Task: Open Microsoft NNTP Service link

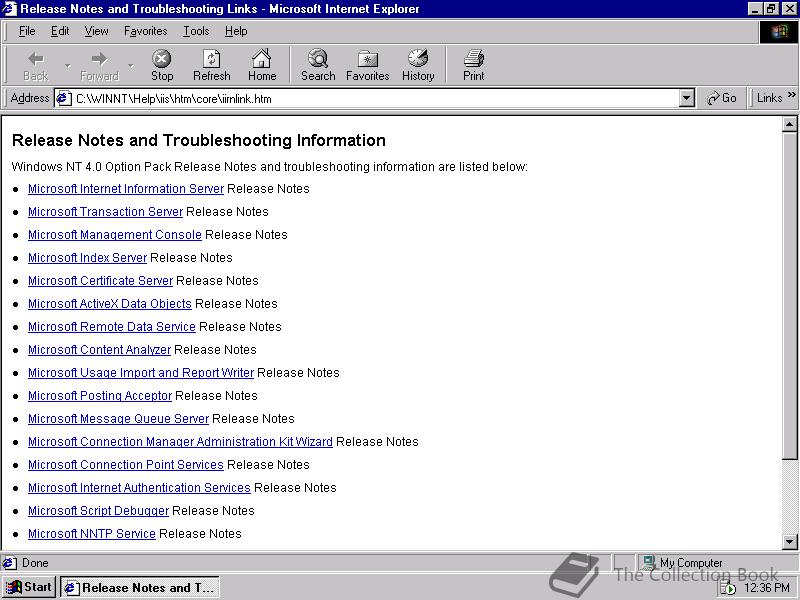Action: point(92,533)
